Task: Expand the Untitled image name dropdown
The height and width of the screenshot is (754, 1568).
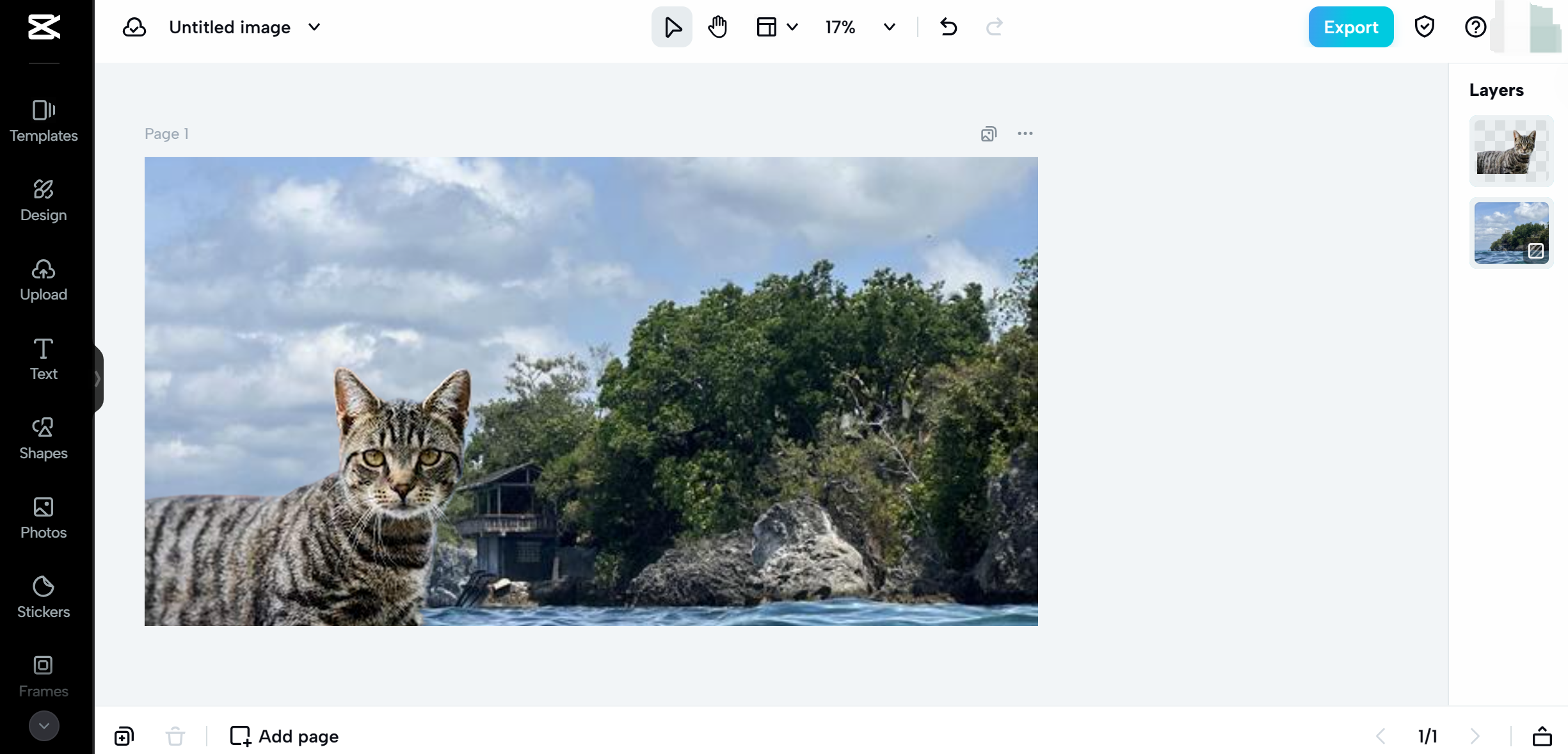Action: (x=314, y=27)
